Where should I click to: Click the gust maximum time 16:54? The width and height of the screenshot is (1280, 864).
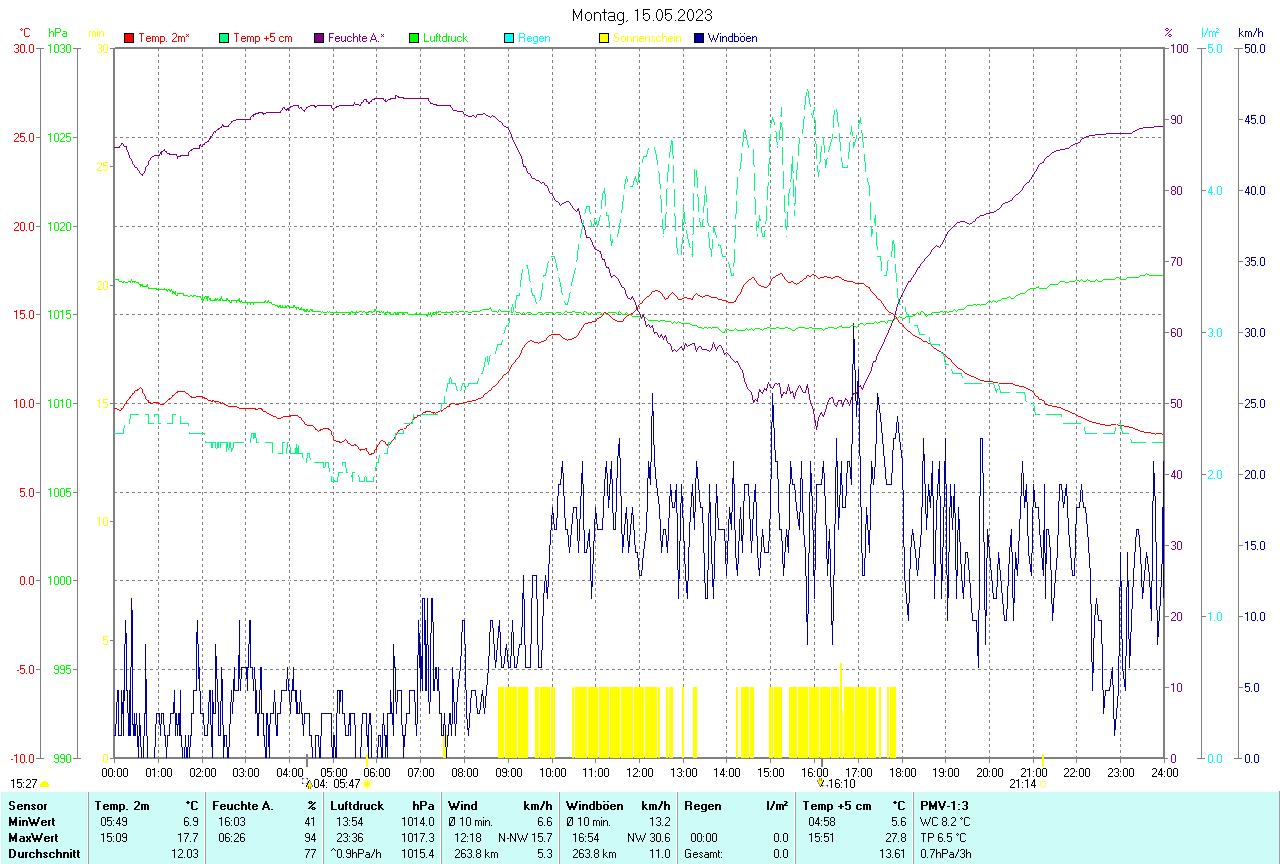point(587,837)
